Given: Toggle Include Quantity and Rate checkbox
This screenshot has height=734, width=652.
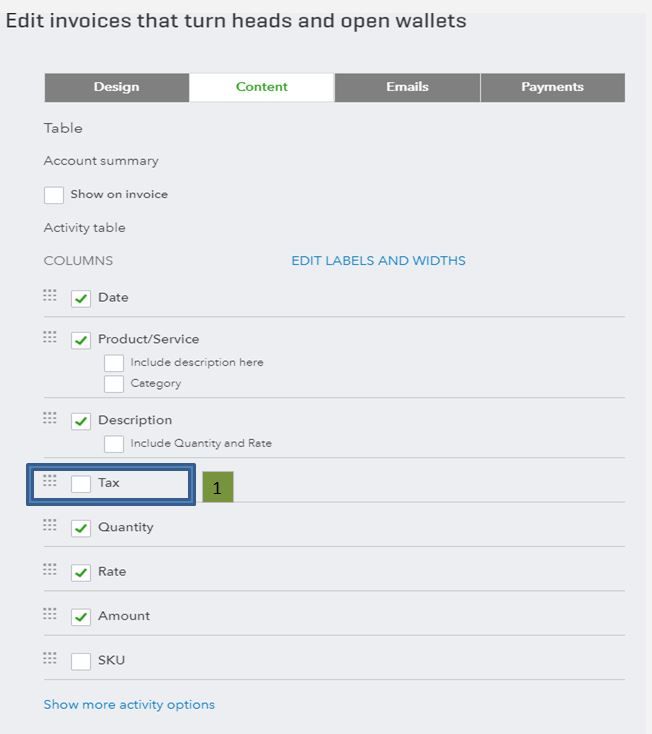Looking at the screenshot, I should [114, 444].
